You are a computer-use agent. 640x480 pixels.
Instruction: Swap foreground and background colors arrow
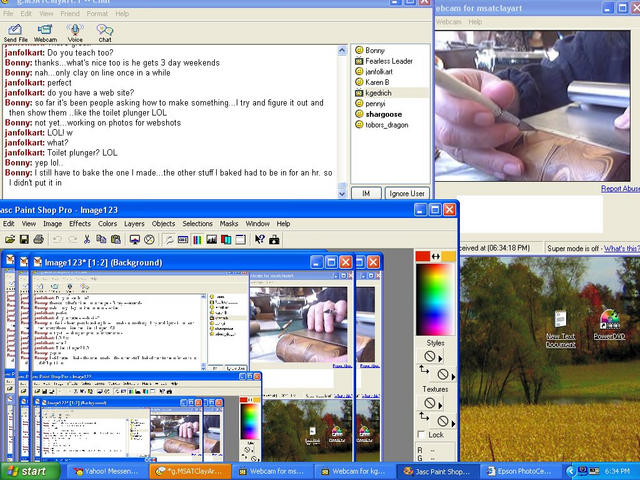(436, 256)
